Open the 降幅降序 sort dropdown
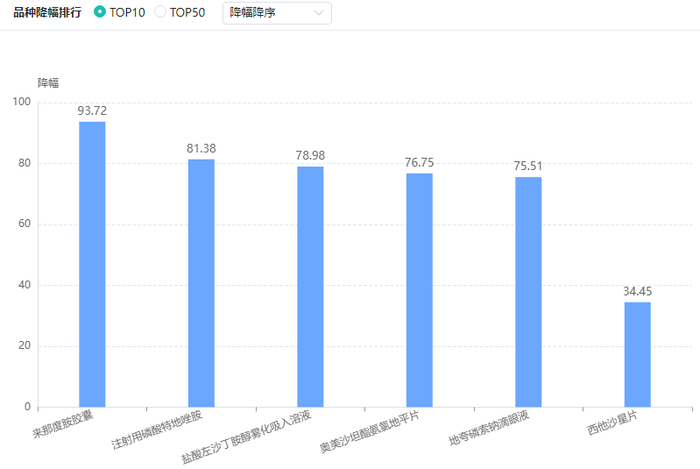 tap(277, 13)
